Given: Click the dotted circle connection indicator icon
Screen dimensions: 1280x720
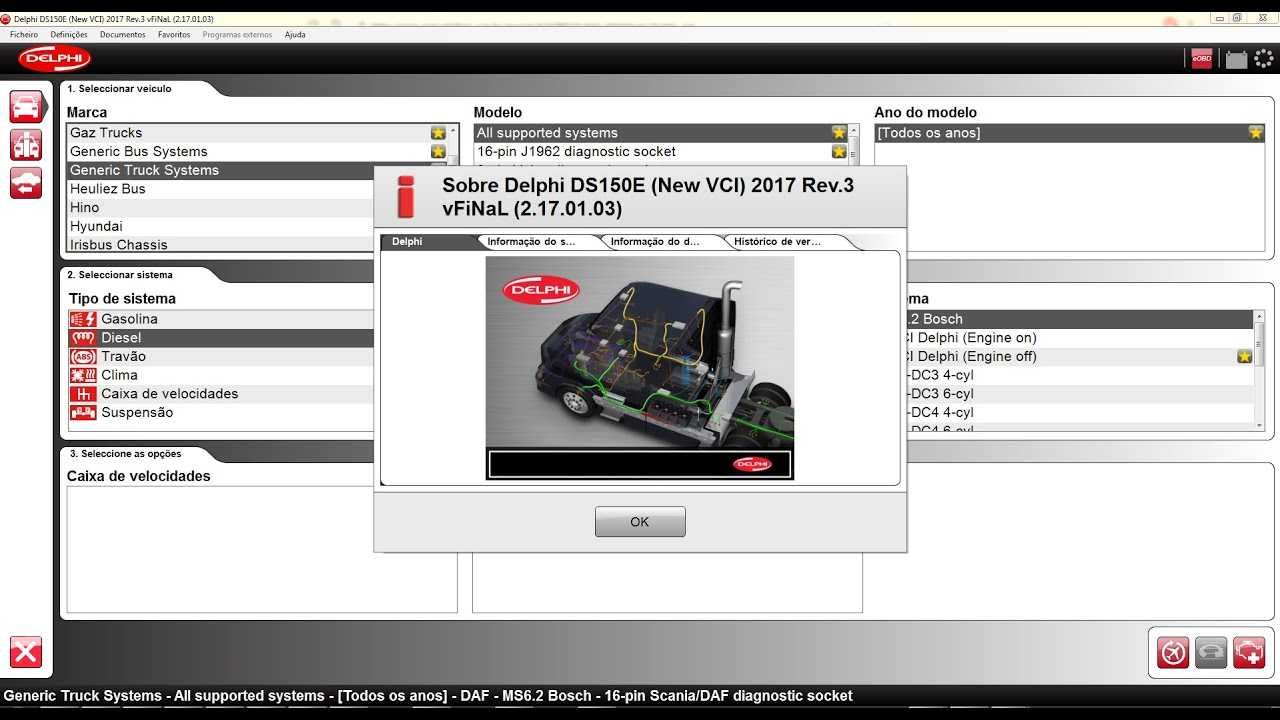Looking at the screenshot, I should (x=1264, y=58).
